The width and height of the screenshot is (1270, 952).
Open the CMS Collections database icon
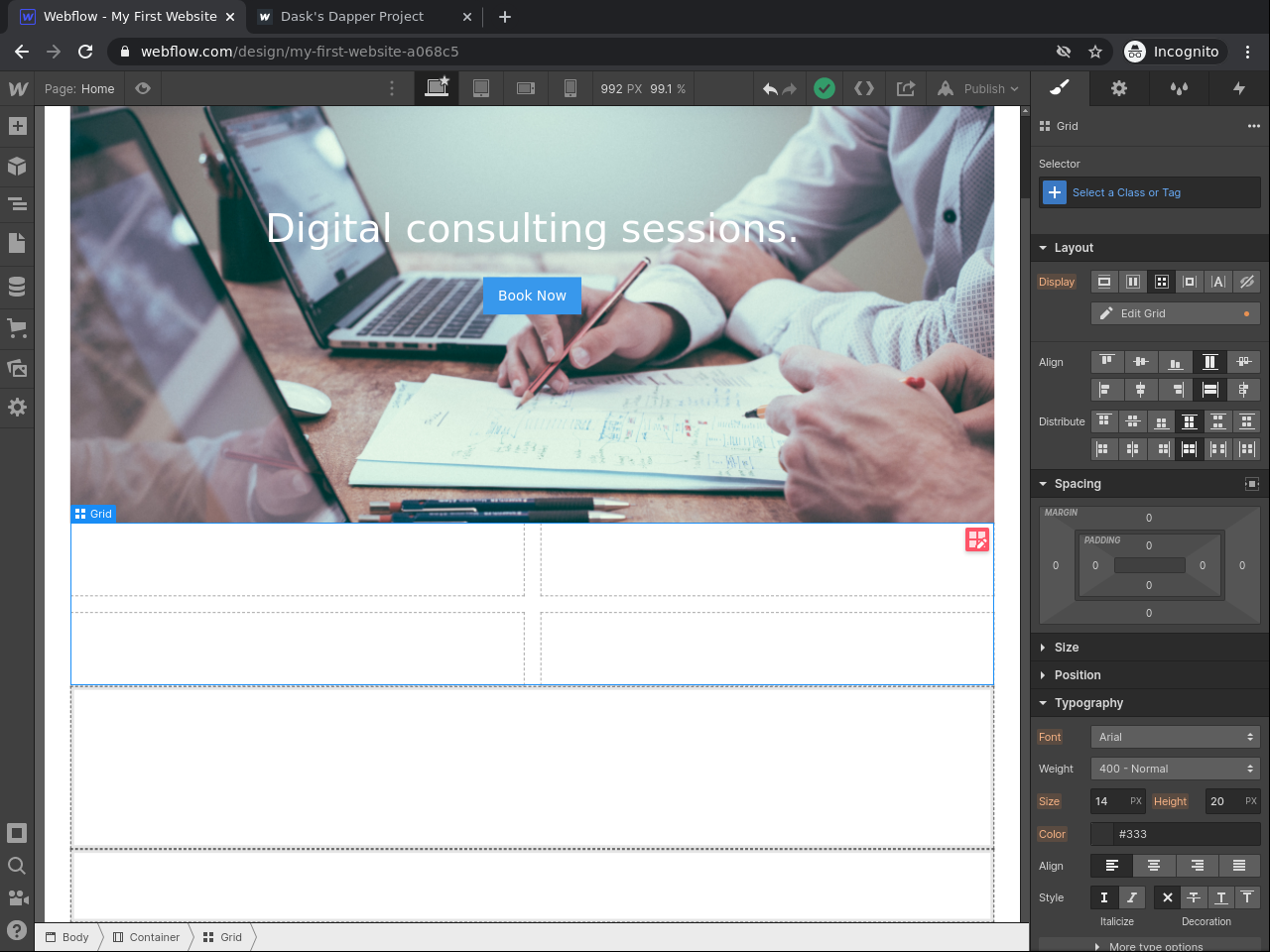point(17,287)
